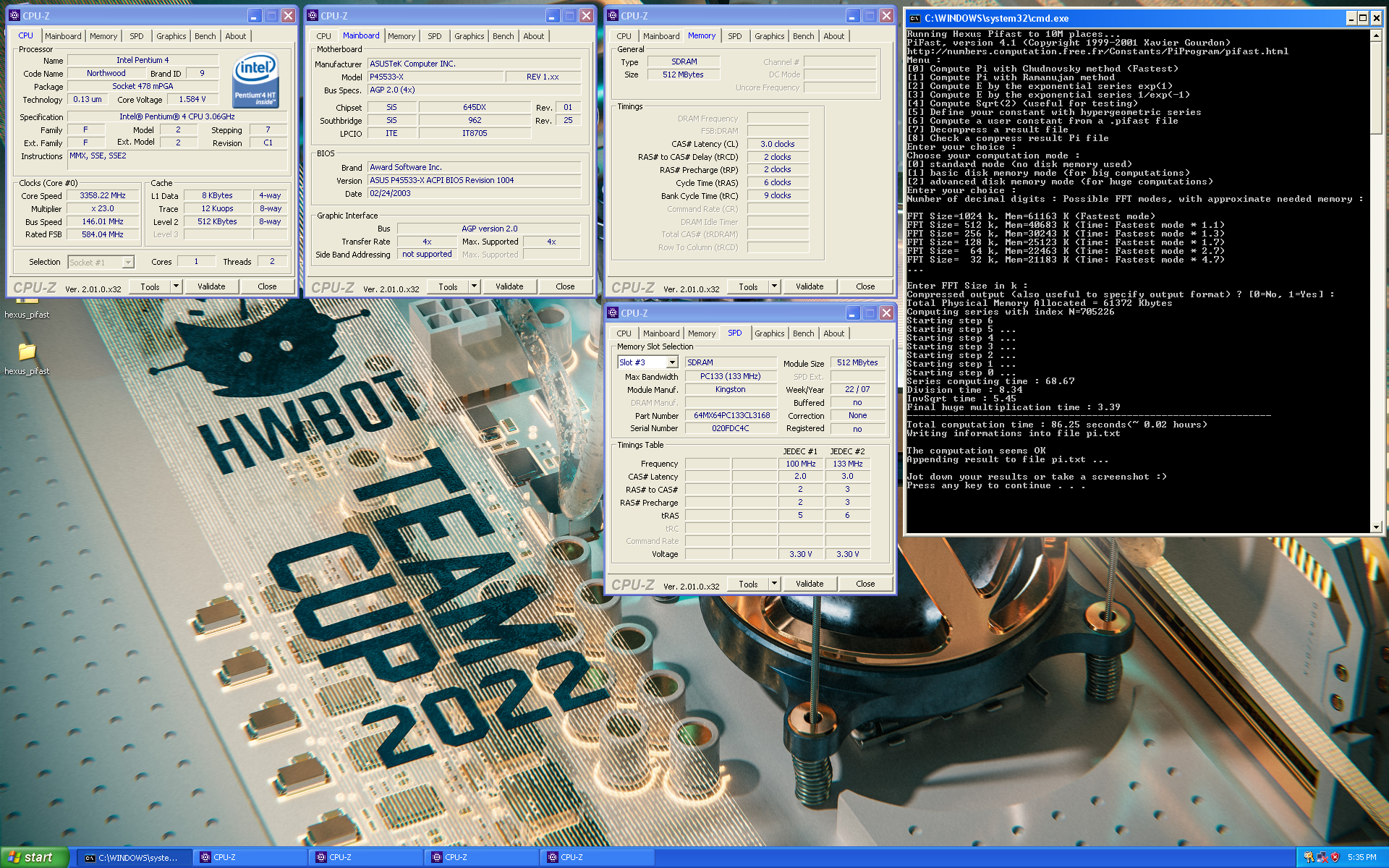Switch to the cmd.exe taskbar button
1389x868 pixels.
[135, 857]
